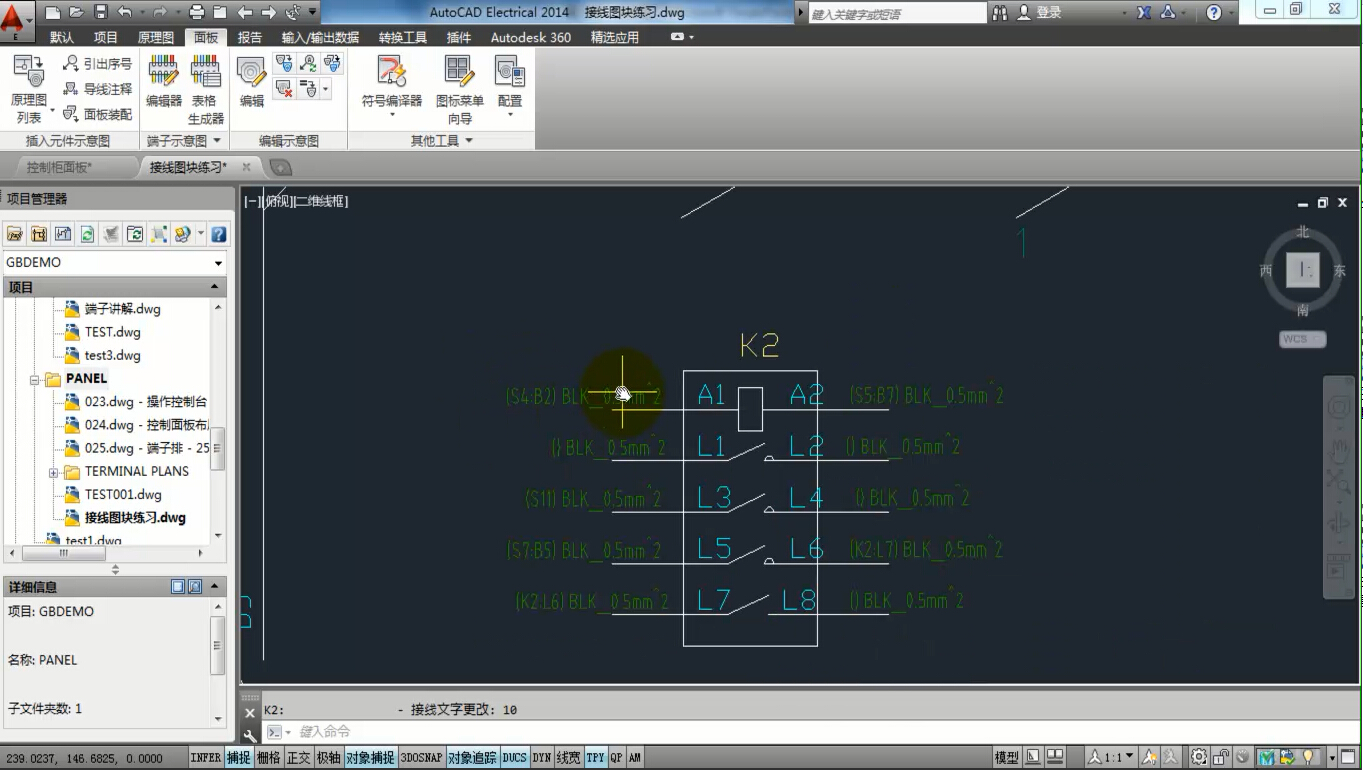This screenshot has height=770, width=1363.
Task: Open the GBDEMO project dropdown
Action: click(218, 263)
